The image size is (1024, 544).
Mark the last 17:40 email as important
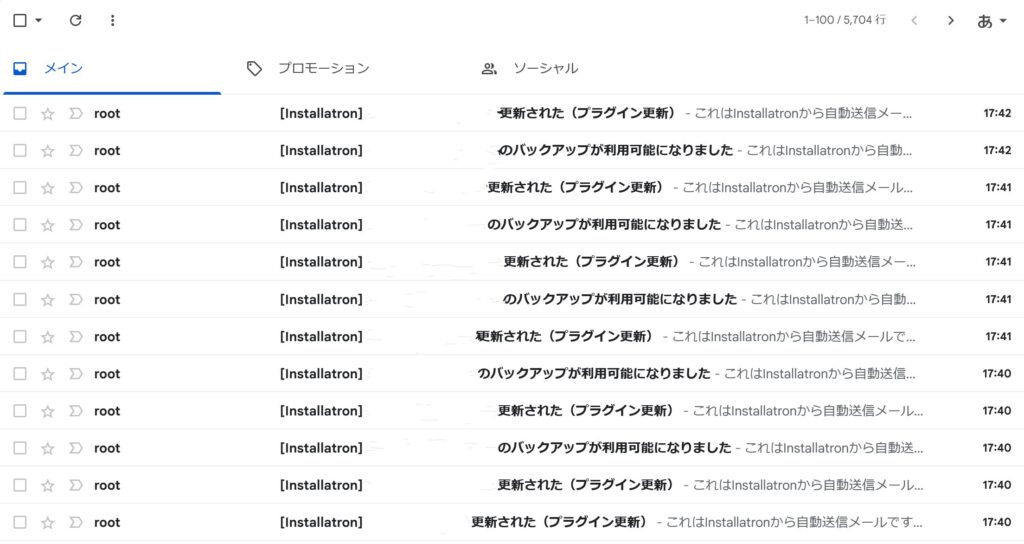tap(75, 522)
